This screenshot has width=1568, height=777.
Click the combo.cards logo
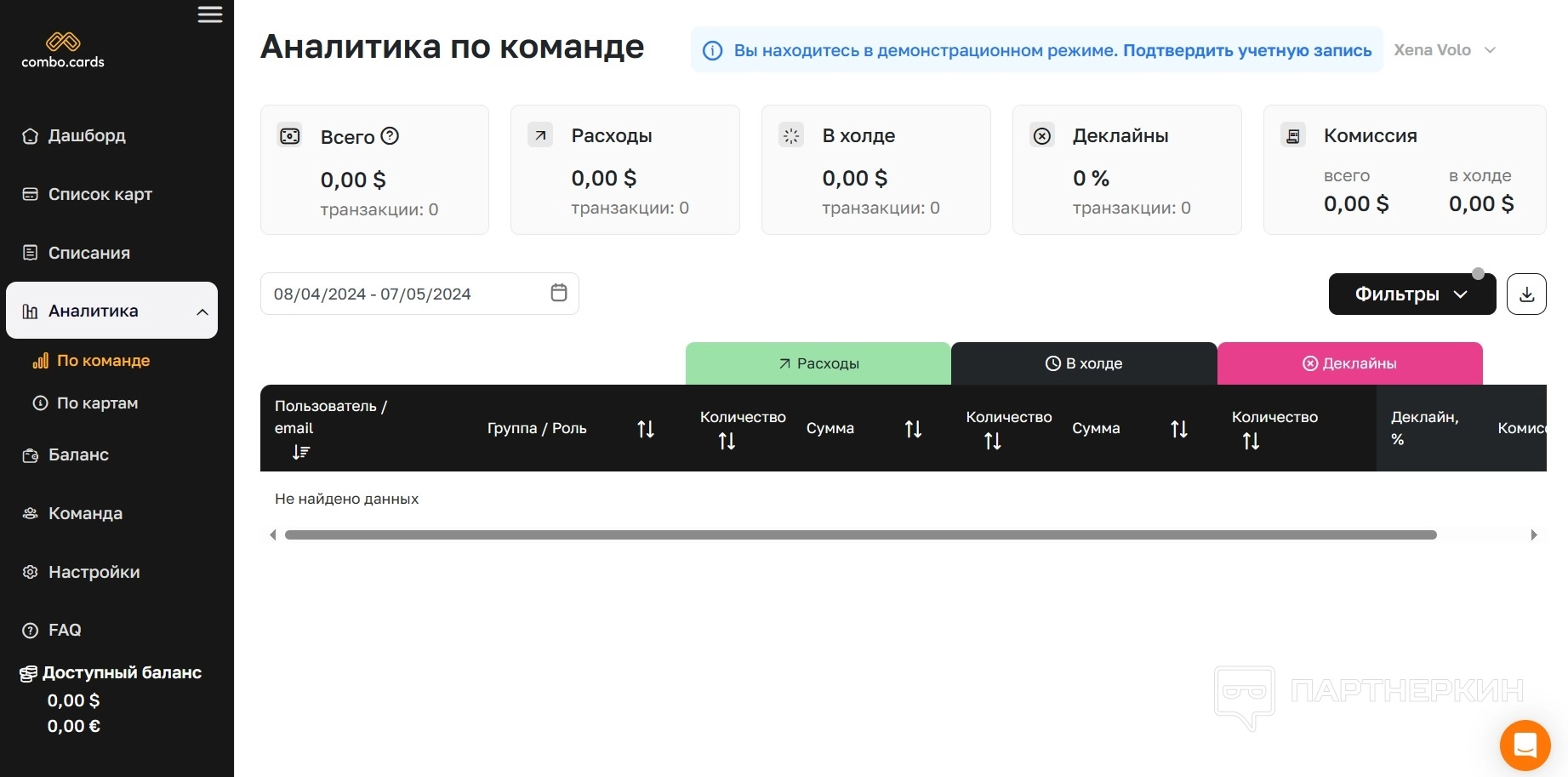point(63,49)
